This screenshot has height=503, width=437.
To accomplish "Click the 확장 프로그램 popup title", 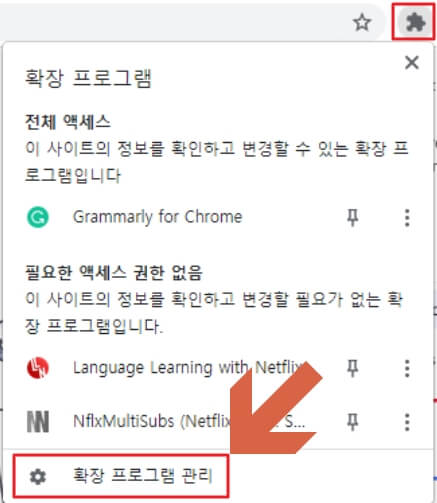I will point(88,78).
